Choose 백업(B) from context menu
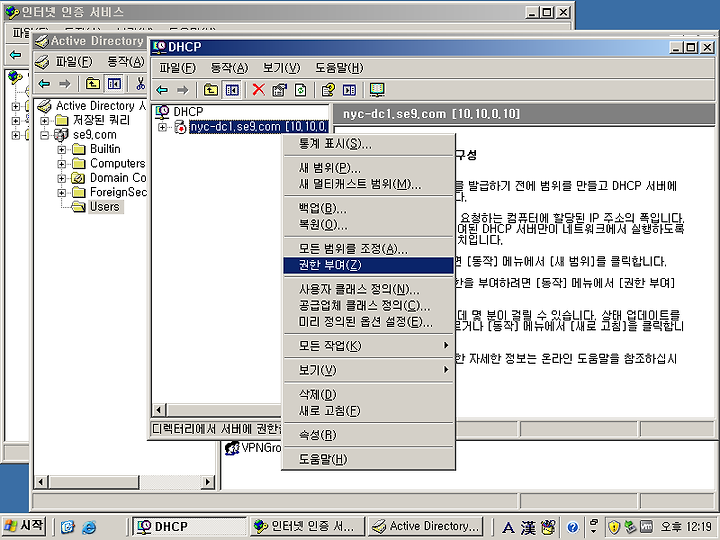 (x=368, y=208)
